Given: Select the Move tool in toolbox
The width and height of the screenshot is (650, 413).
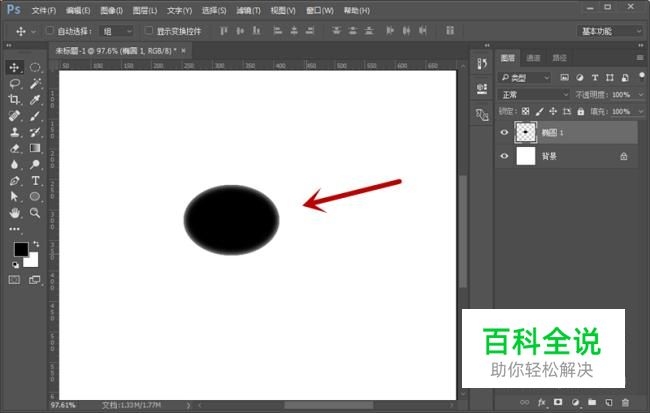Looking at the screenshot, I should (x=14, y=67).
